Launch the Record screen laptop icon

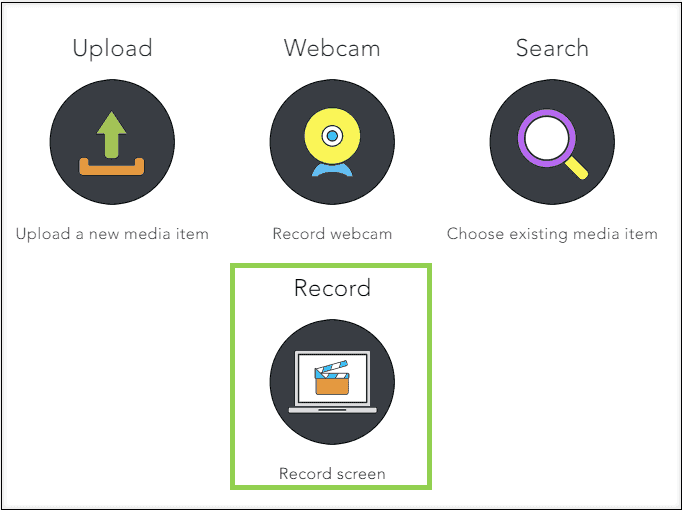click(x=332, y=382)
